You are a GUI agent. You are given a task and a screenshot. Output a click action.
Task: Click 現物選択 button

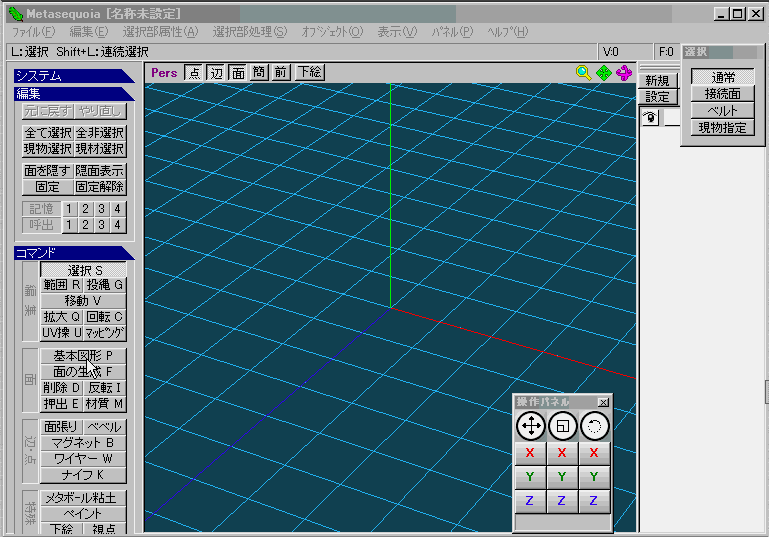tap(48, 149)
